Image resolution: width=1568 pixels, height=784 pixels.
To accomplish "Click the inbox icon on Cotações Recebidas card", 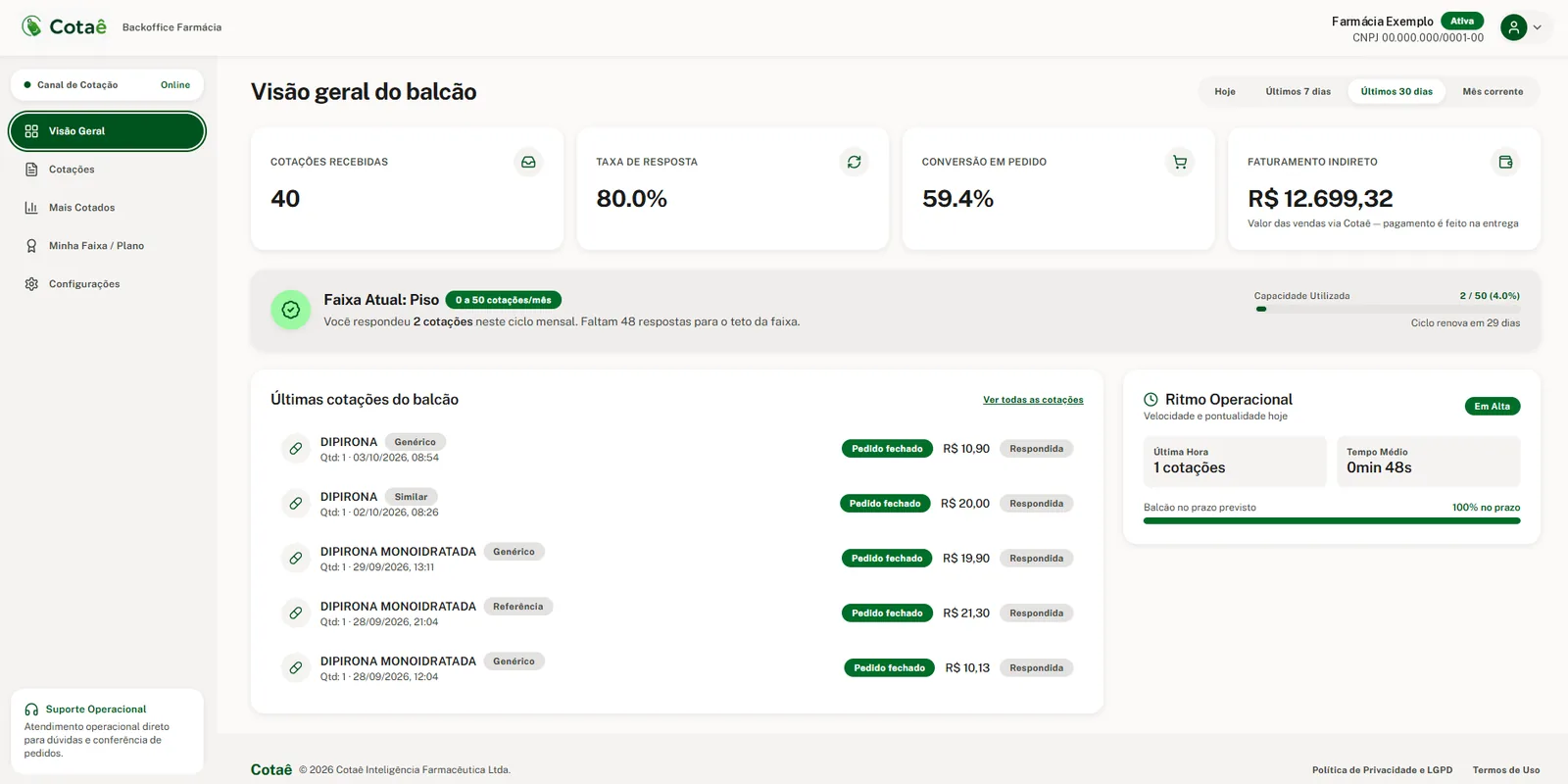I will pyautogui.click(x=528, y=162).
